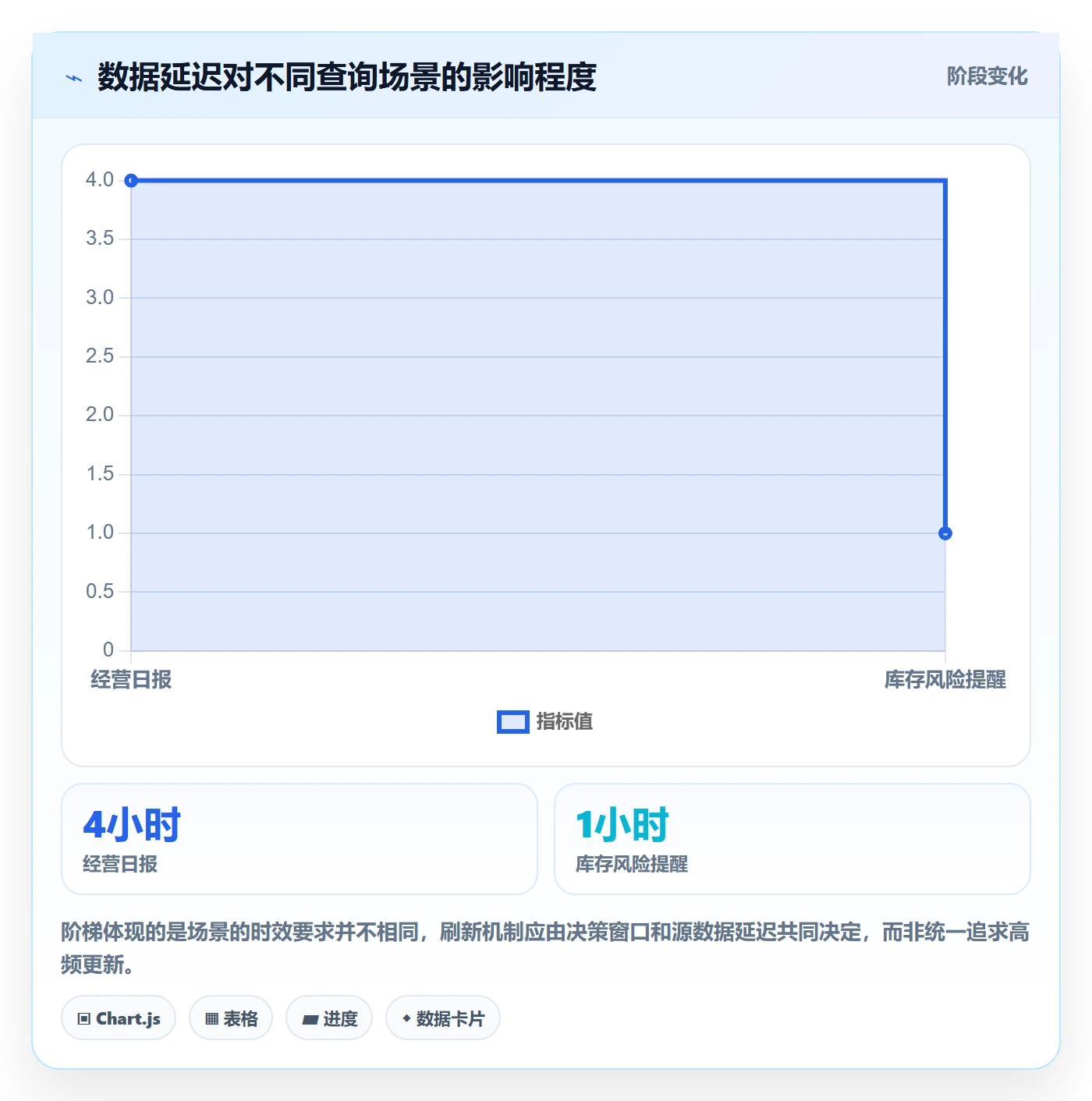Select the 库存风险提醒 data point at 1.0

coord(945,533)
